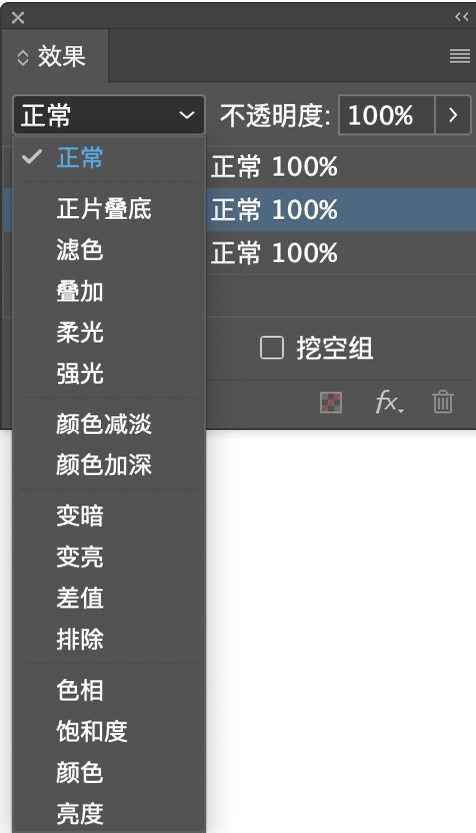Screen dimensions: 476x833
Task: Click the clear all effects icon
Action: point(331,403)
